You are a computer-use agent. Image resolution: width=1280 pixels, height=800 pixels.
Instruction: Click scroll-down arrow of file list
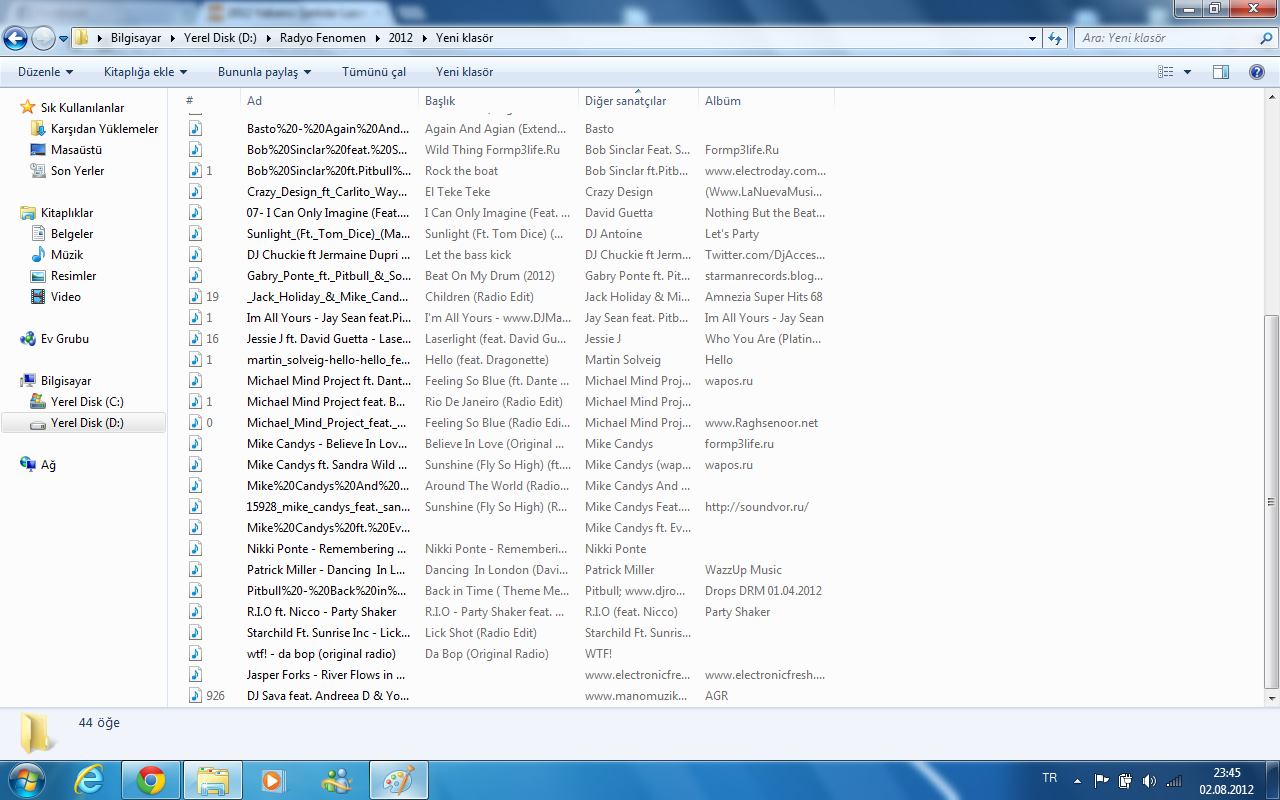click(1272, 699)
